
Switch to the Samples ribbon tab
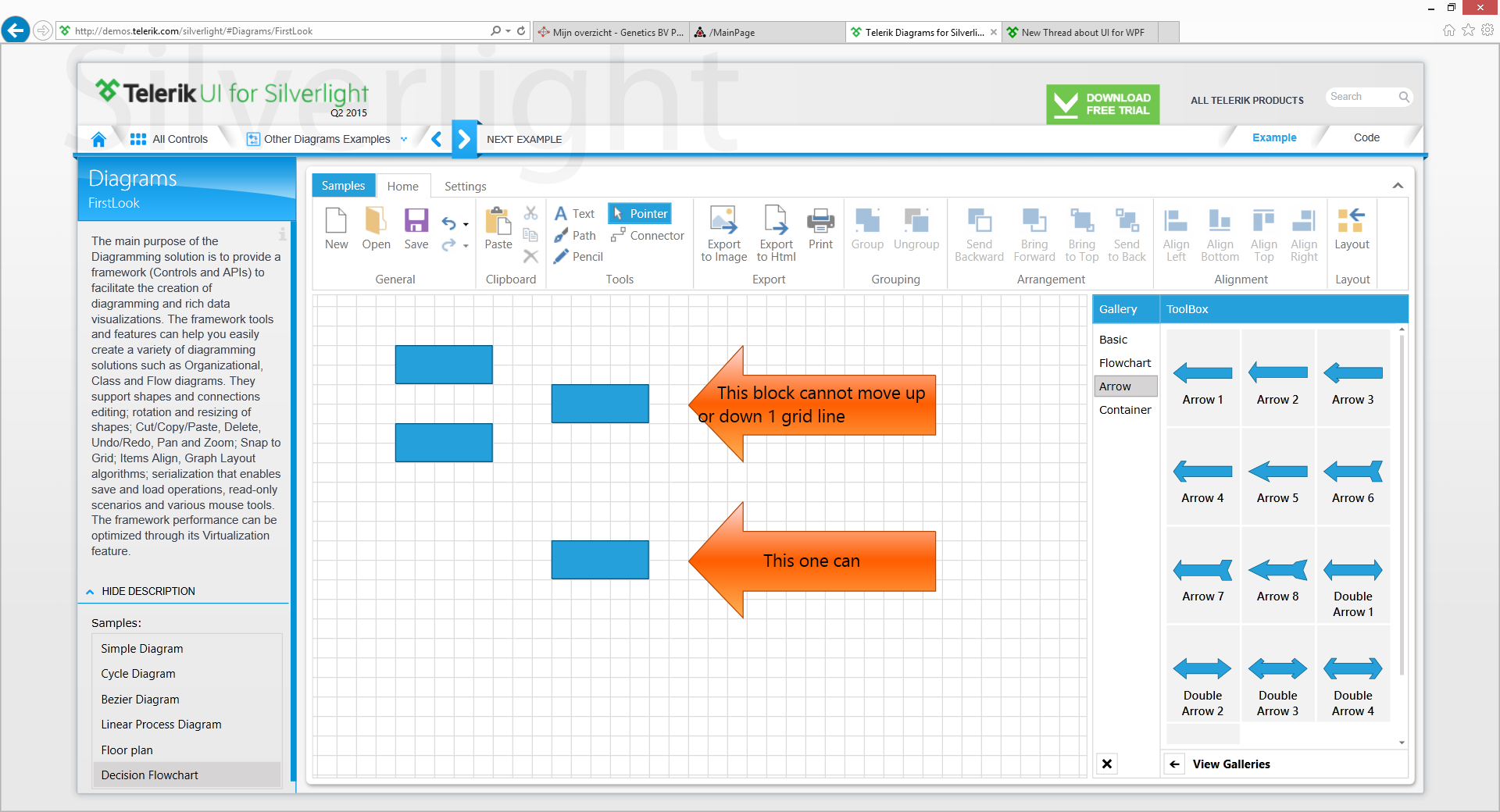coord(343,185)
